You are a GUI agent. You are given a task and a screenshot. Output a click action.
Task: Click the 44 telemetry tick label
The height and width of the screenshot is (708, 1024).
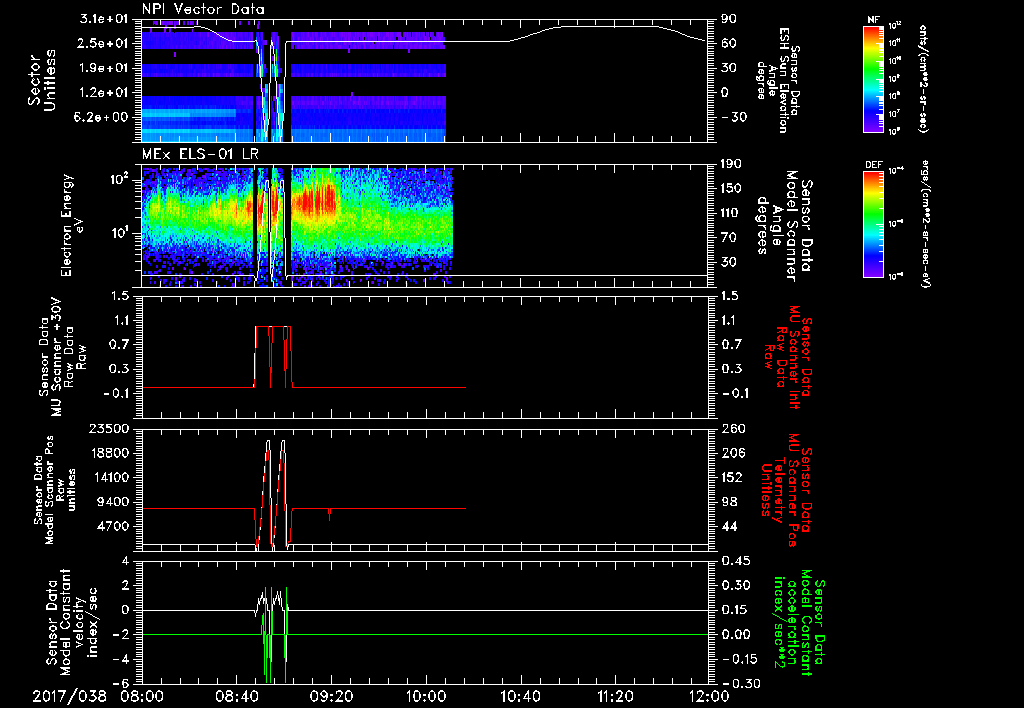coord(730,526)
